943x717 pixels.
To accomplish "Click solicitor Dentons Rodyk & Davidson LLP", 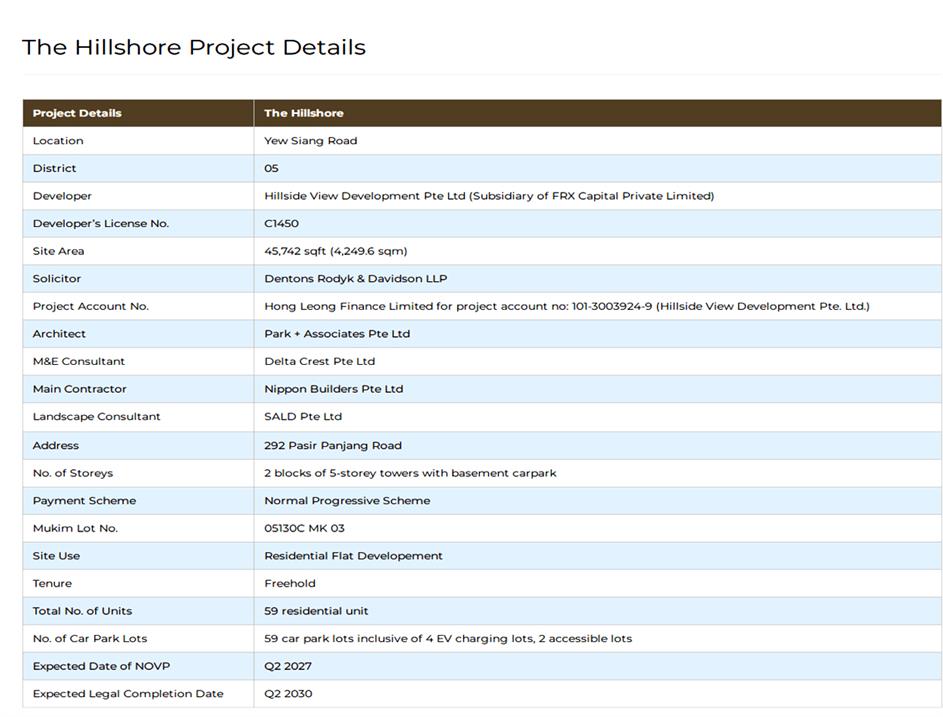I will click(x=355, y=278).
